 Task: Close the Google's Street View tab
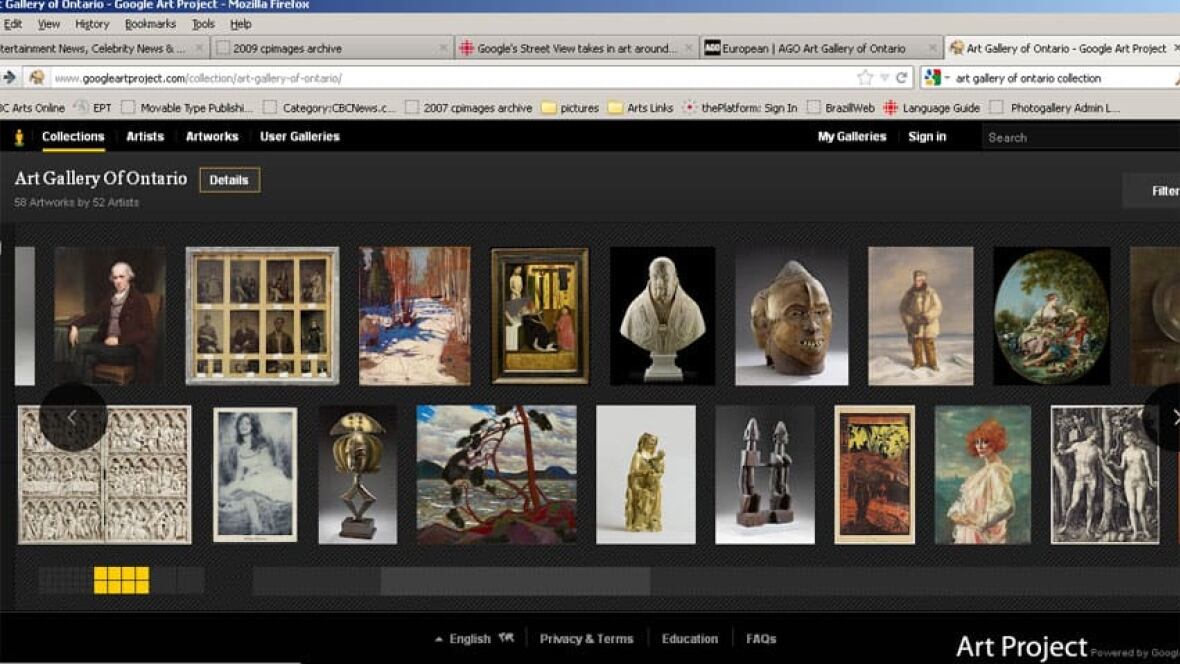[x=689, y=48]
